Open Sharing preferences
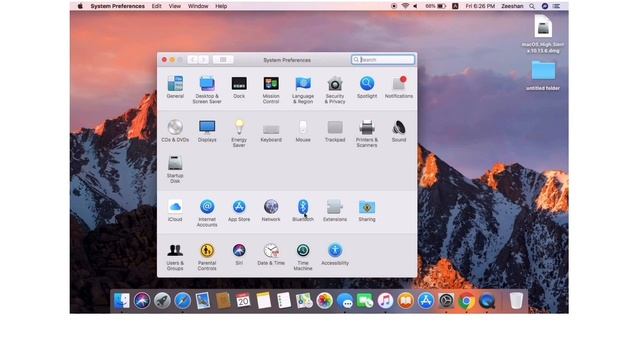The height and width of the screenshot is (360, 640). 367,210
